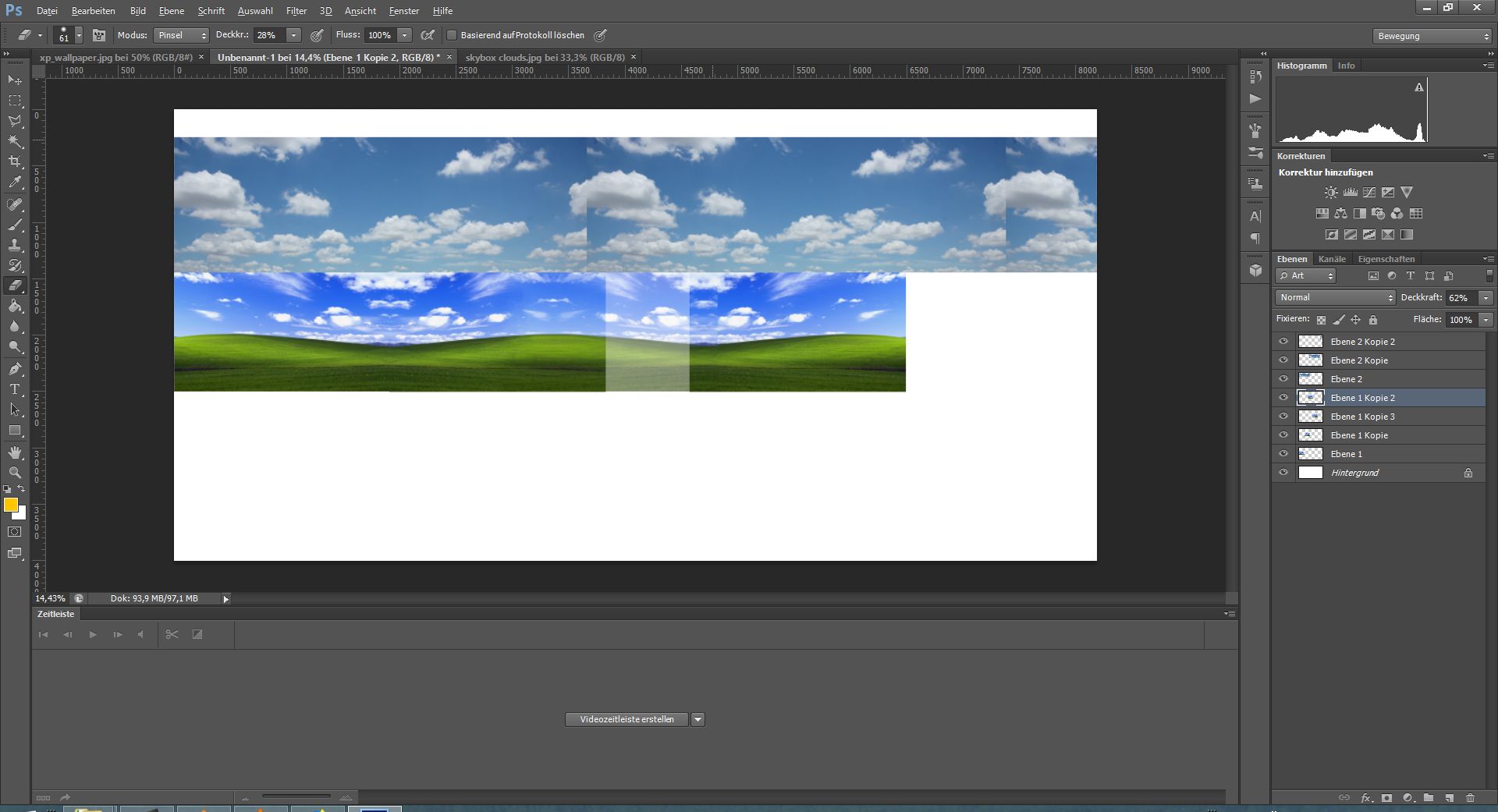Adjust the timeline zoom slider
The width and height of the screenshot is (1498, 812).
pyautogui.click(x=296, y=796)
